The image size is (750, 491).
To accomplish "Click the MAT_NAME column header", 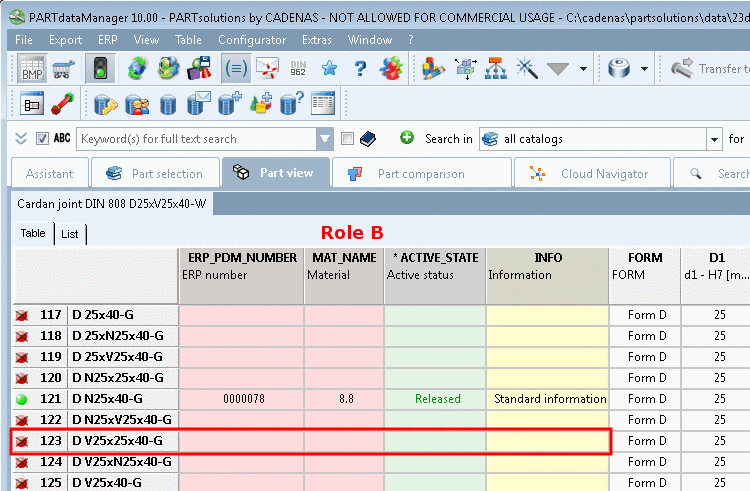I will (344, 275).
